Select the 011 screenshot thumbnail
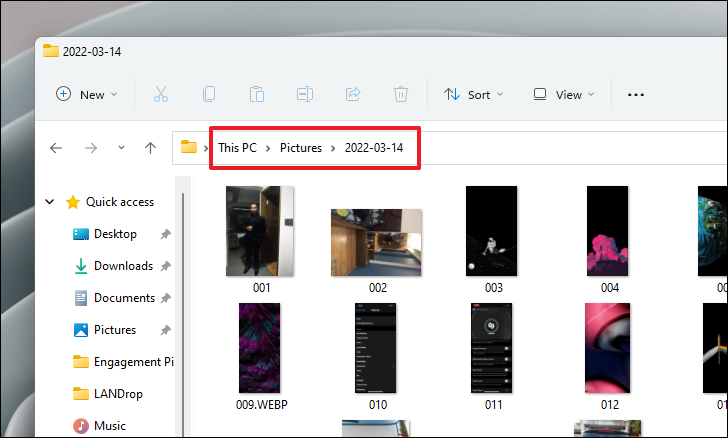728x438 pixels. (x=492, y=348)
